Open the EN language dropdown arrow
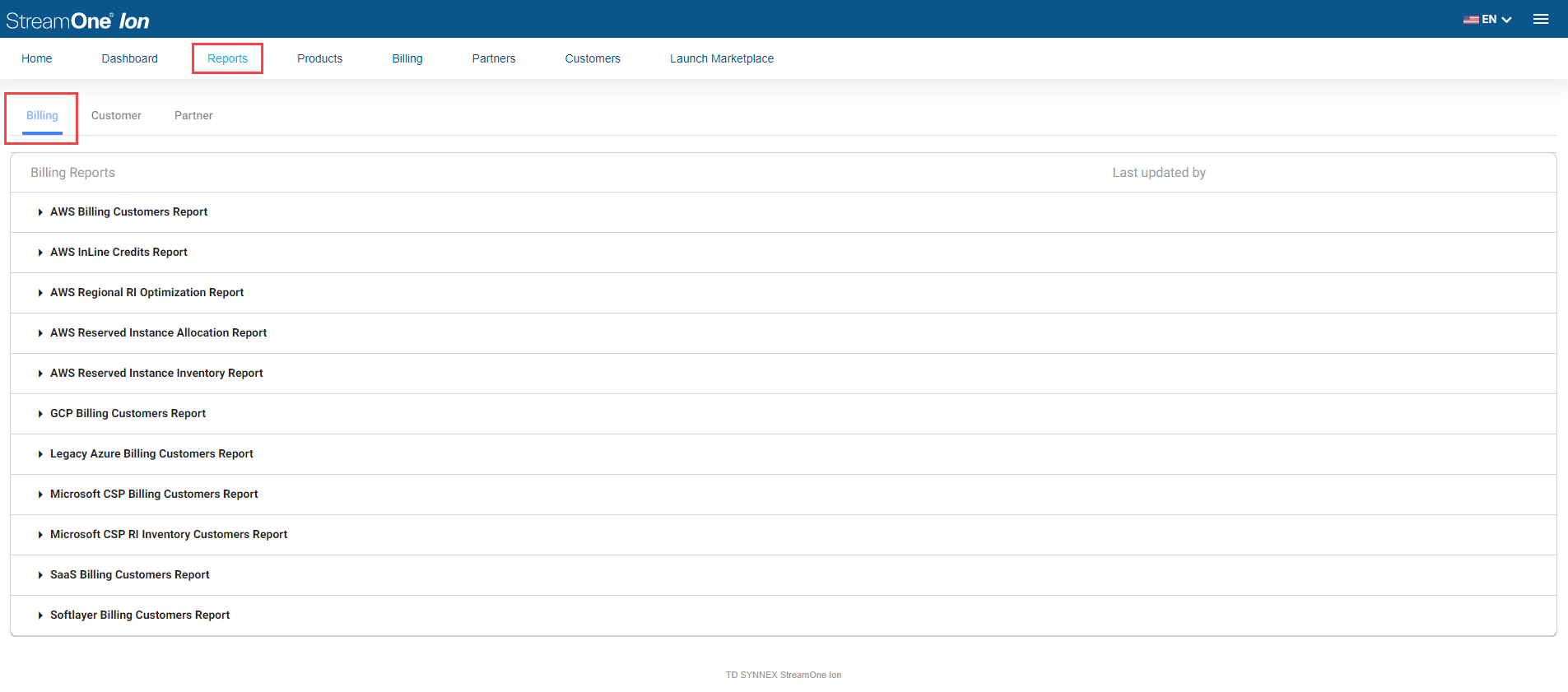The height and width of the screenshot is (692, 1568). tap(1506, 20)
